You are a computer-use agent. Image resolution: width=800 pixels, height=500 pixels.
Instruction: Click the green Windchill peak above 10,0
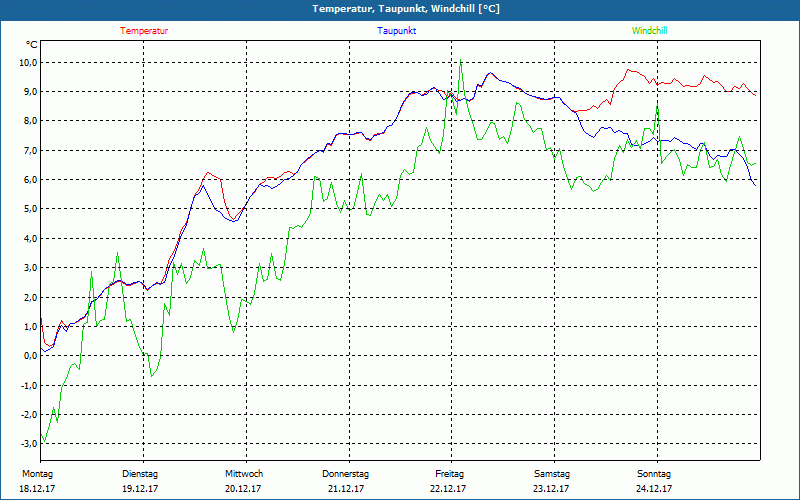pyautogui.click(x=461, y=60)
